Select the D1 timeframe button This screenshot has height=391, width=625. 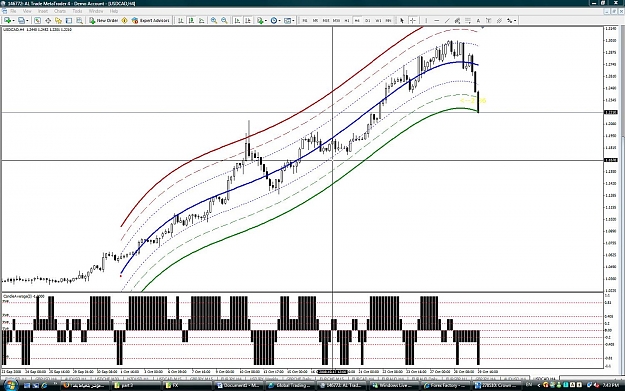point(368,20)
